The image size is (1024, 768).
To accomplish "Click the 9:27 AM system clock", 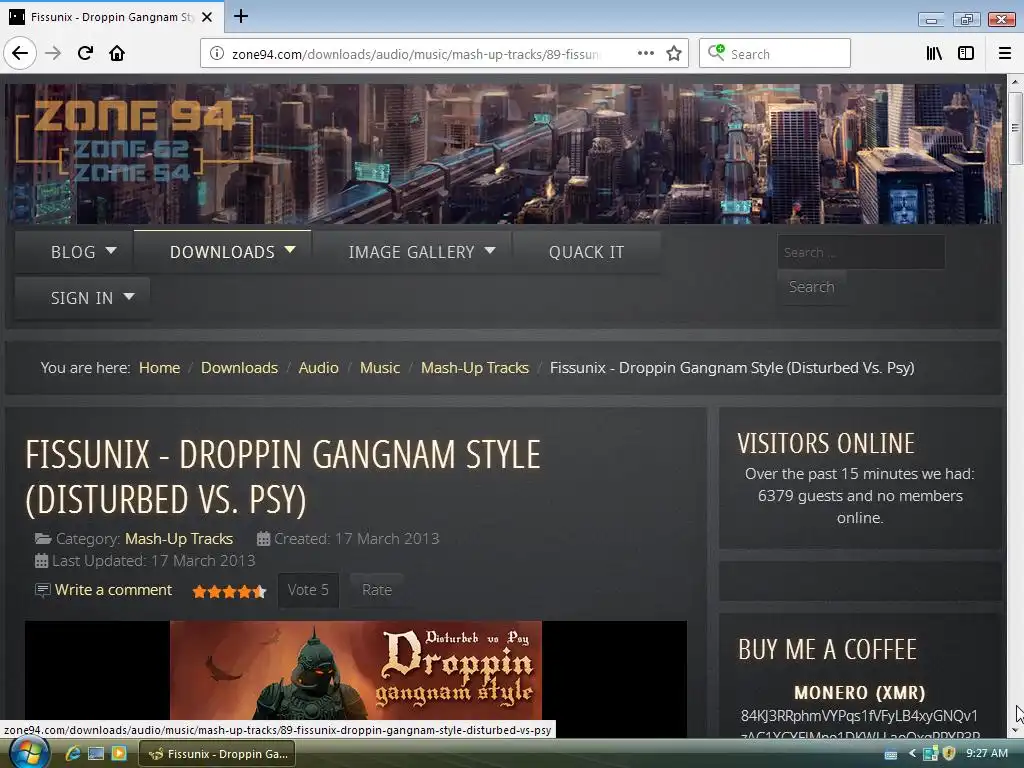I will (x=987, y=754).
